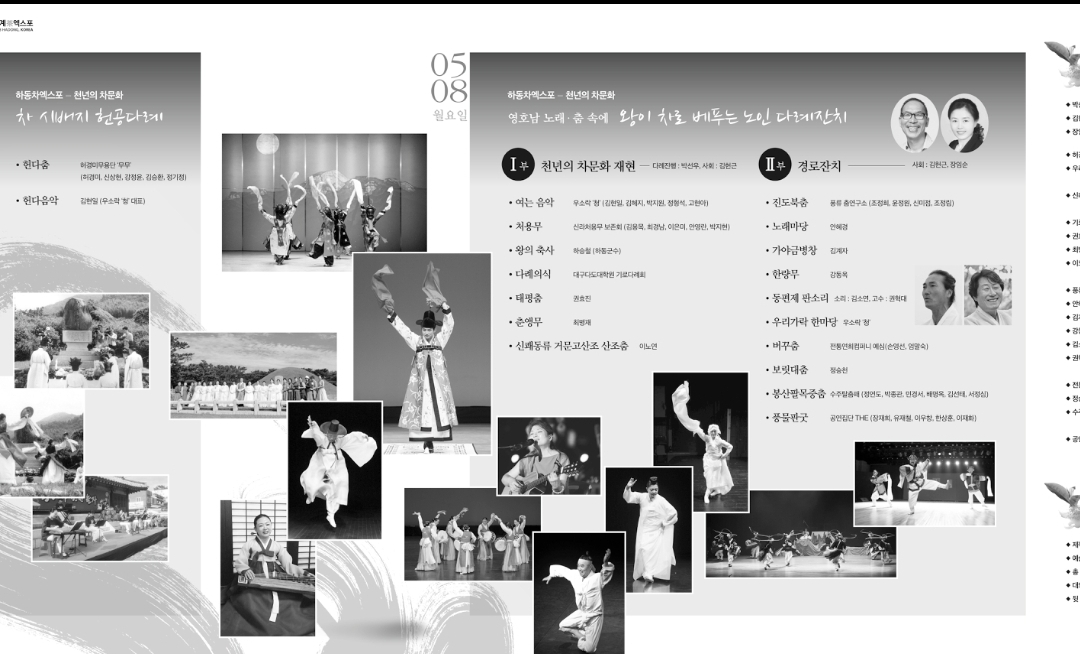This screenshot has width=1080, height=654.
Task: Click the '사회 : 김현근, 장임순' credit
Action: pos(939,165)
